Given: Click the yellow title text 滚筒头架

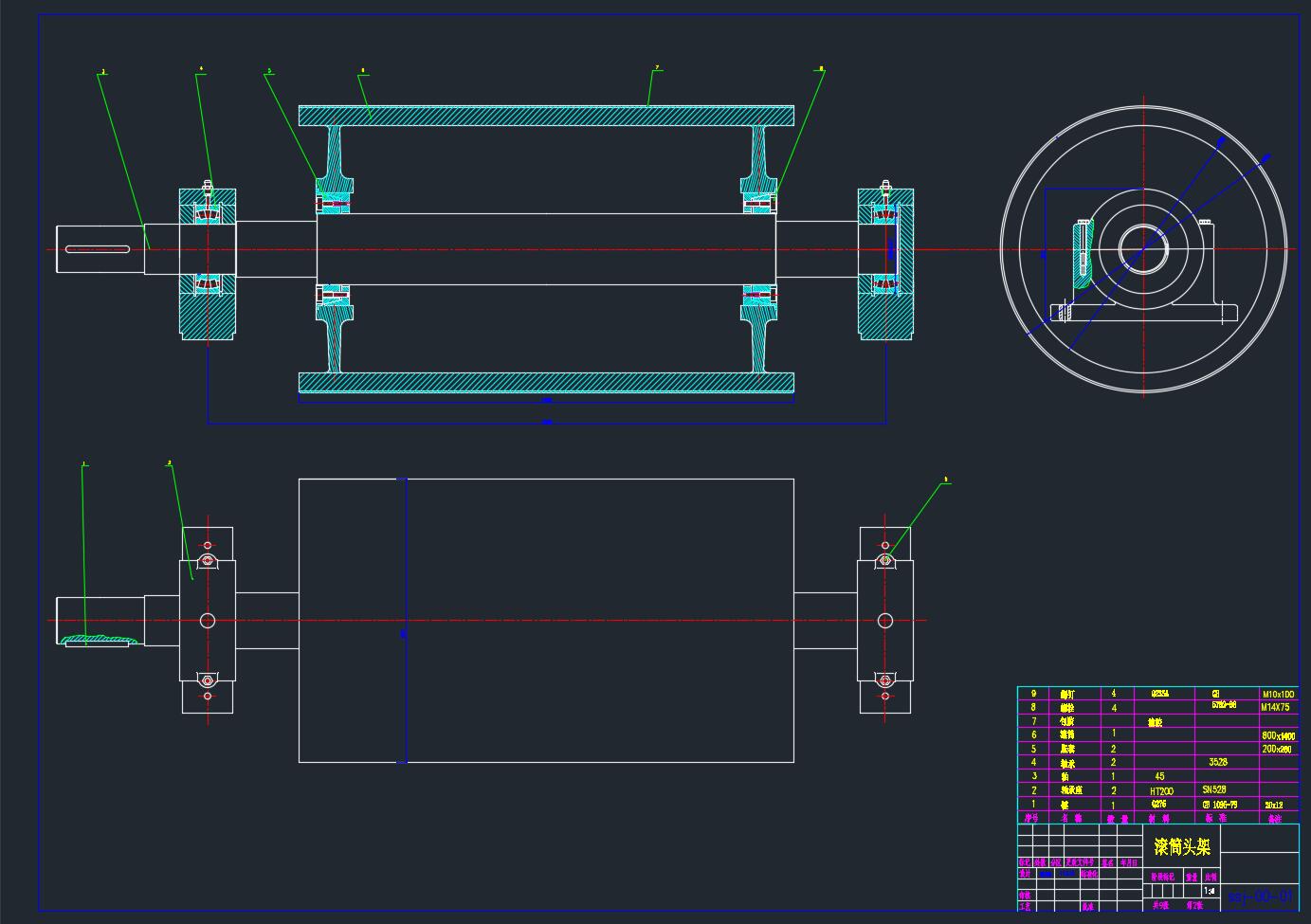Looking at the screenshot, I should coord(1181,846).
